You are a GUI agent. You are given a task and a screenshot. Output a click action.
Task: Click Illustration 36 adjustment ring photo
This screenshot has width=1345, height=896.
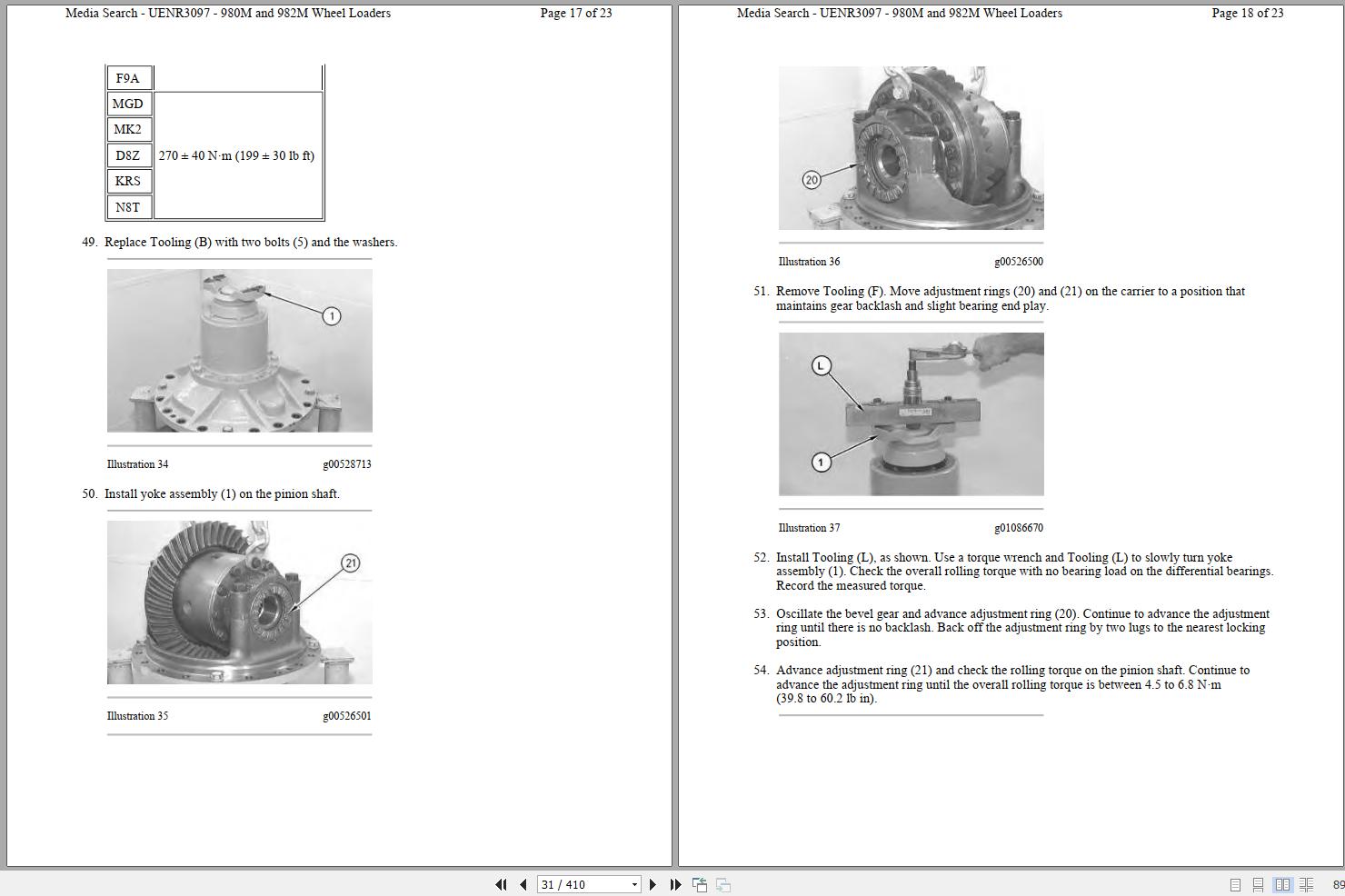(x=912, y=147)
